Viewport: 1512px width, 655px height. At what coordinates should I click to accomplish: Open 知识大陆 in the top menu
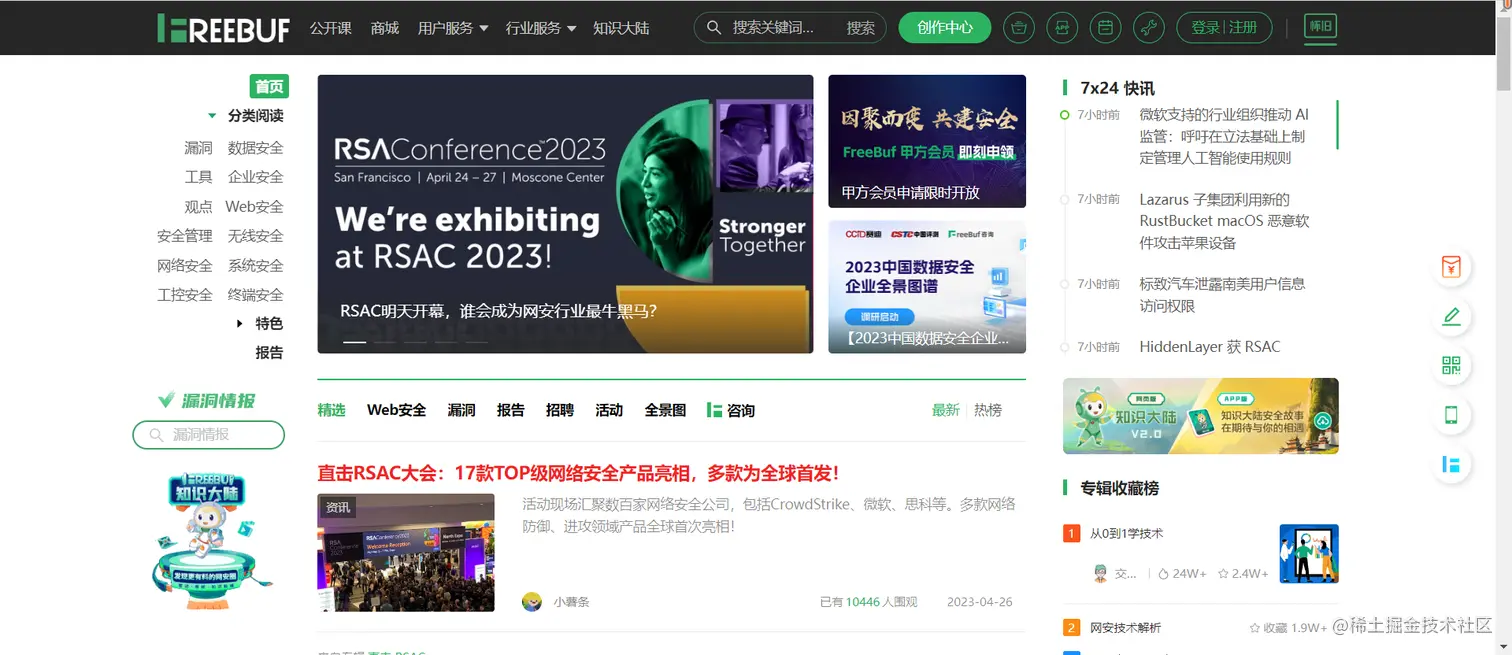pos(621,28)
